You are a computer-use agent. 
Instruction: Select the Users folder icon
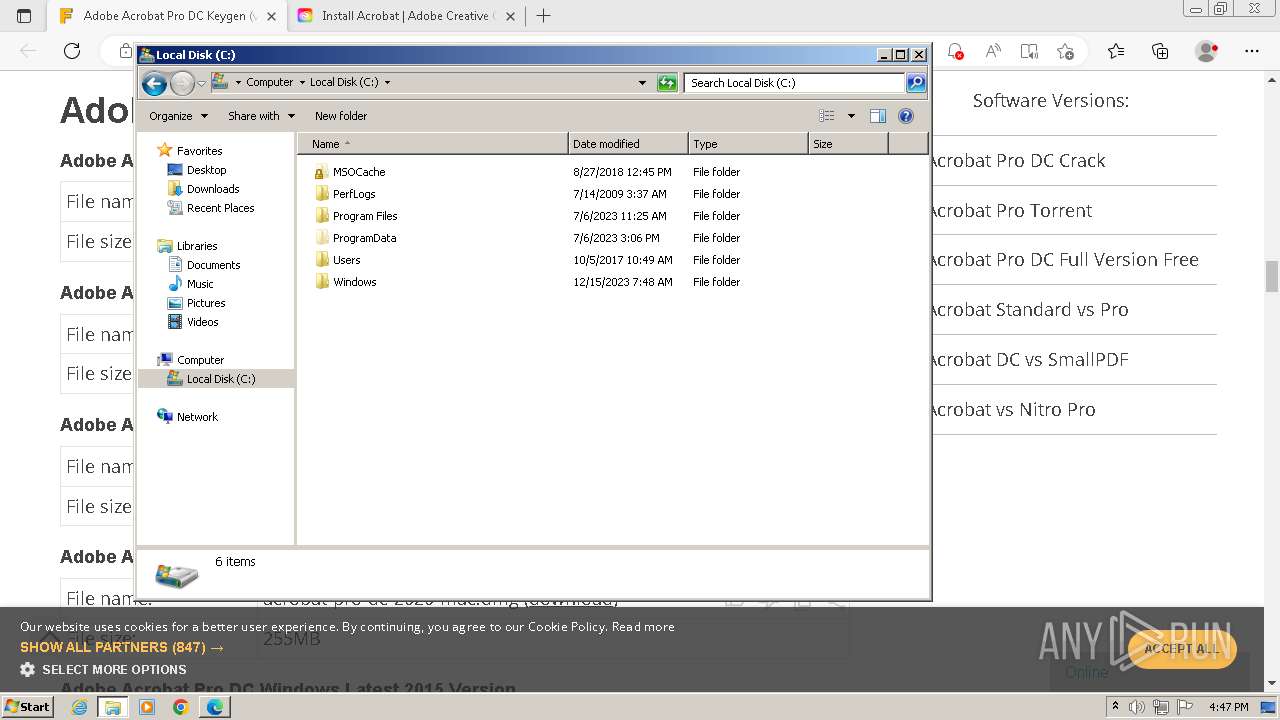click(321, 260)
